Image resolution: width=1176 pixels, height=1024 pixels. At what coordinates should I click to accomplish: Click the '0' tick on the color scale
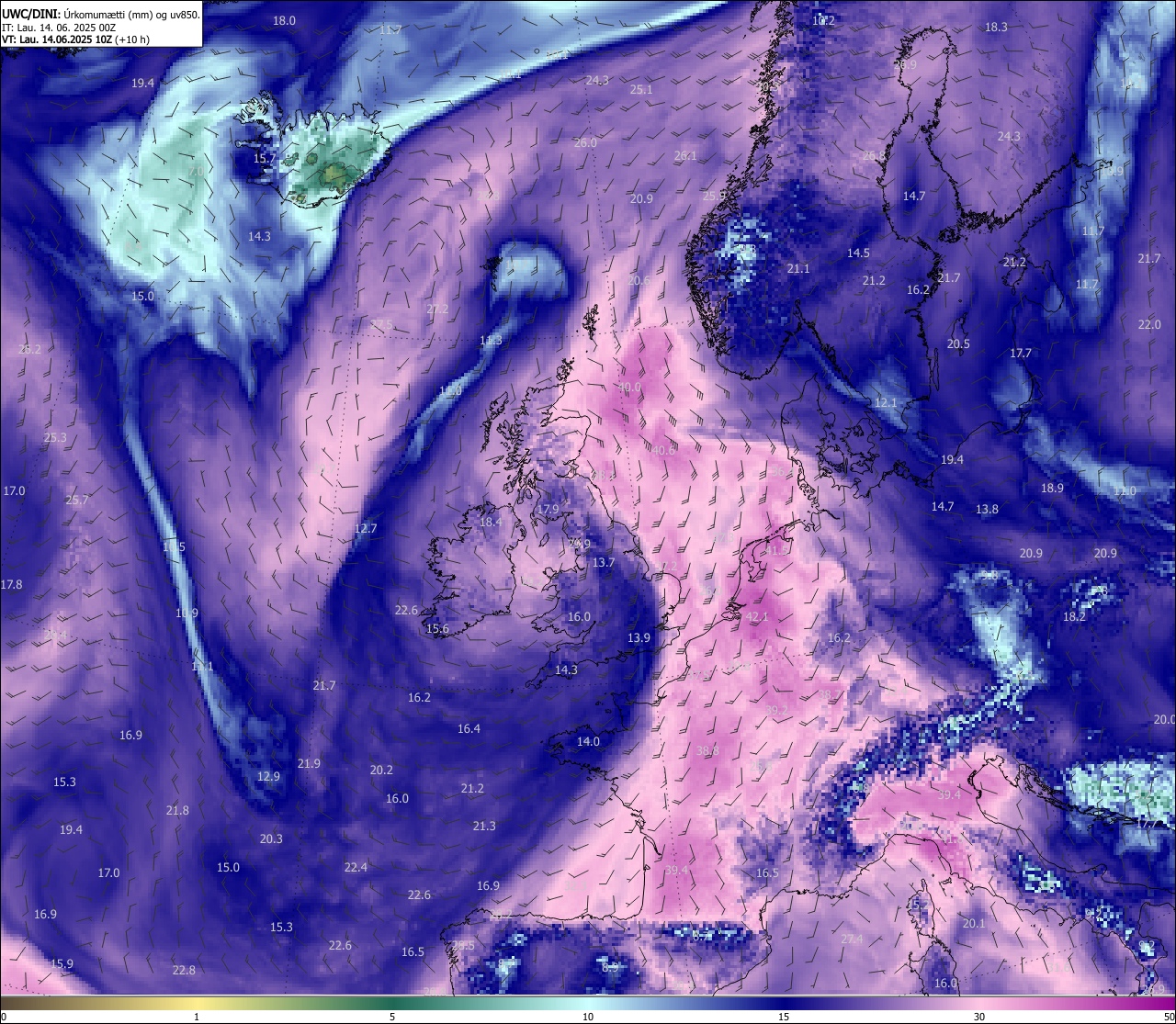click(3, 1017)
